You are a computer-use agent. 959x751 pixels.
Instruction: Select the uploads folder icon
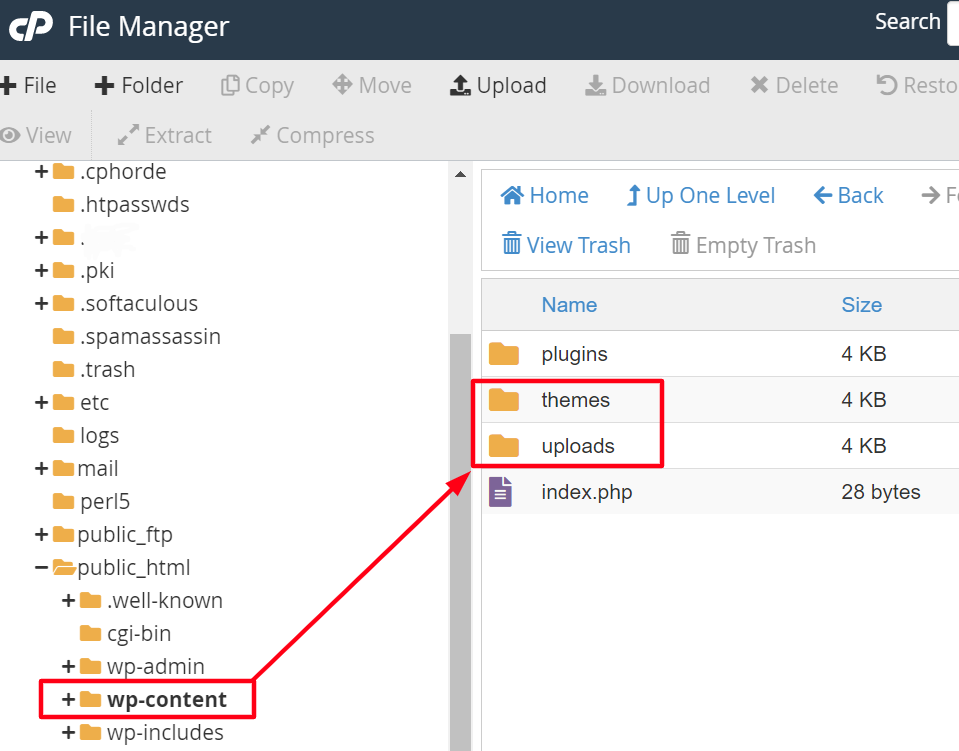504,446
